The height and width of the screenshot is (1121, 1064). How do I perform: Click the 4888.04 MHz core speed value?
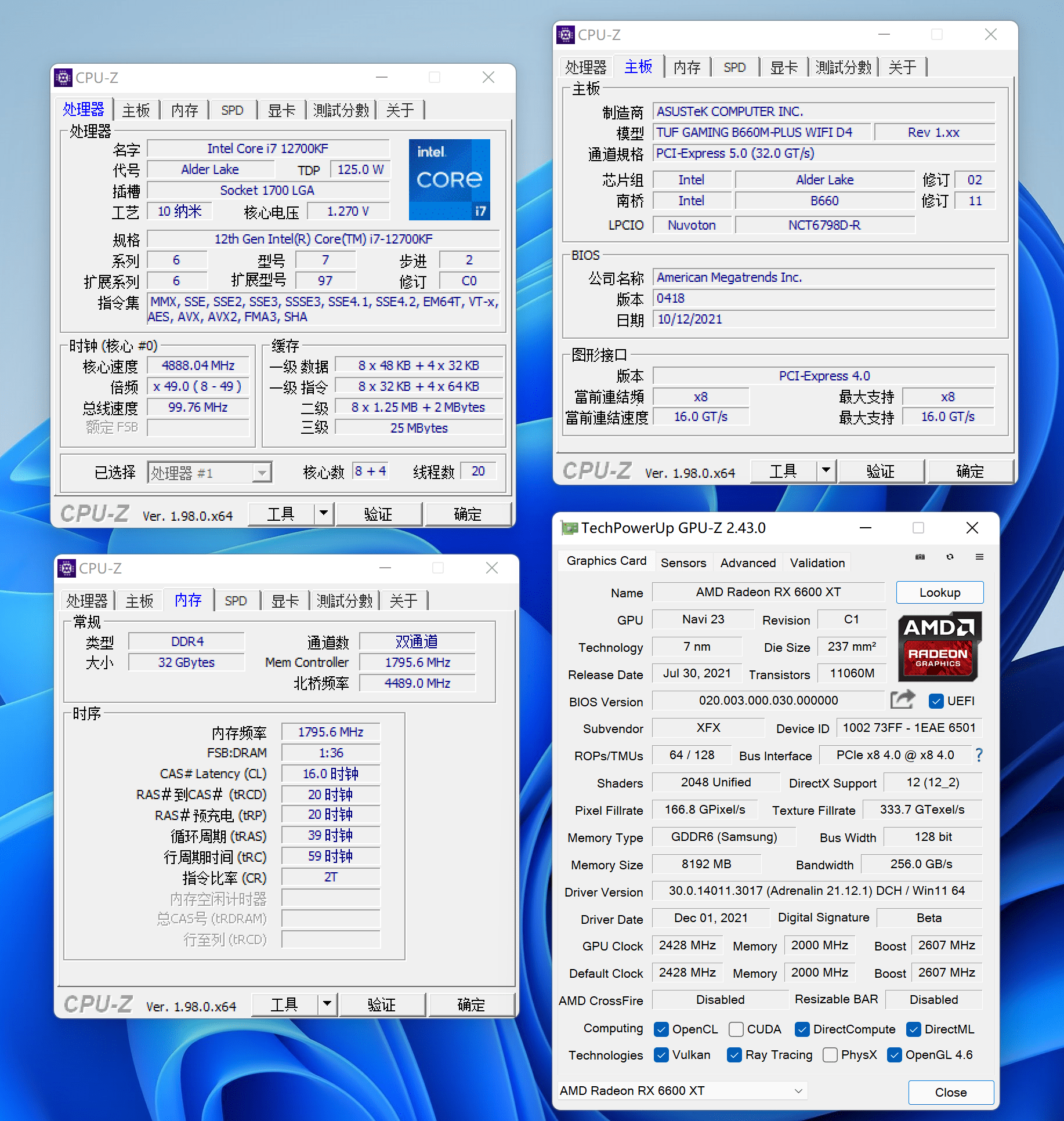(198, 365)
